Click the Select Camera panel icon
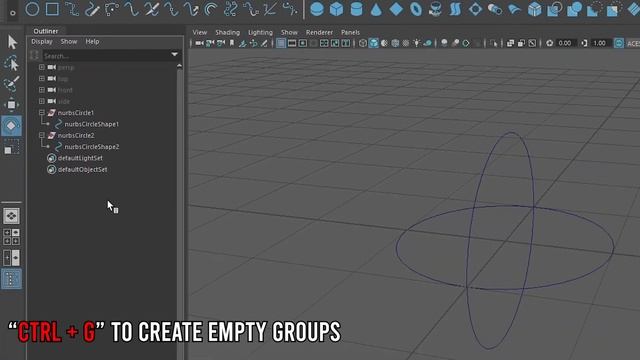640x360 pixels. [199, 43]
